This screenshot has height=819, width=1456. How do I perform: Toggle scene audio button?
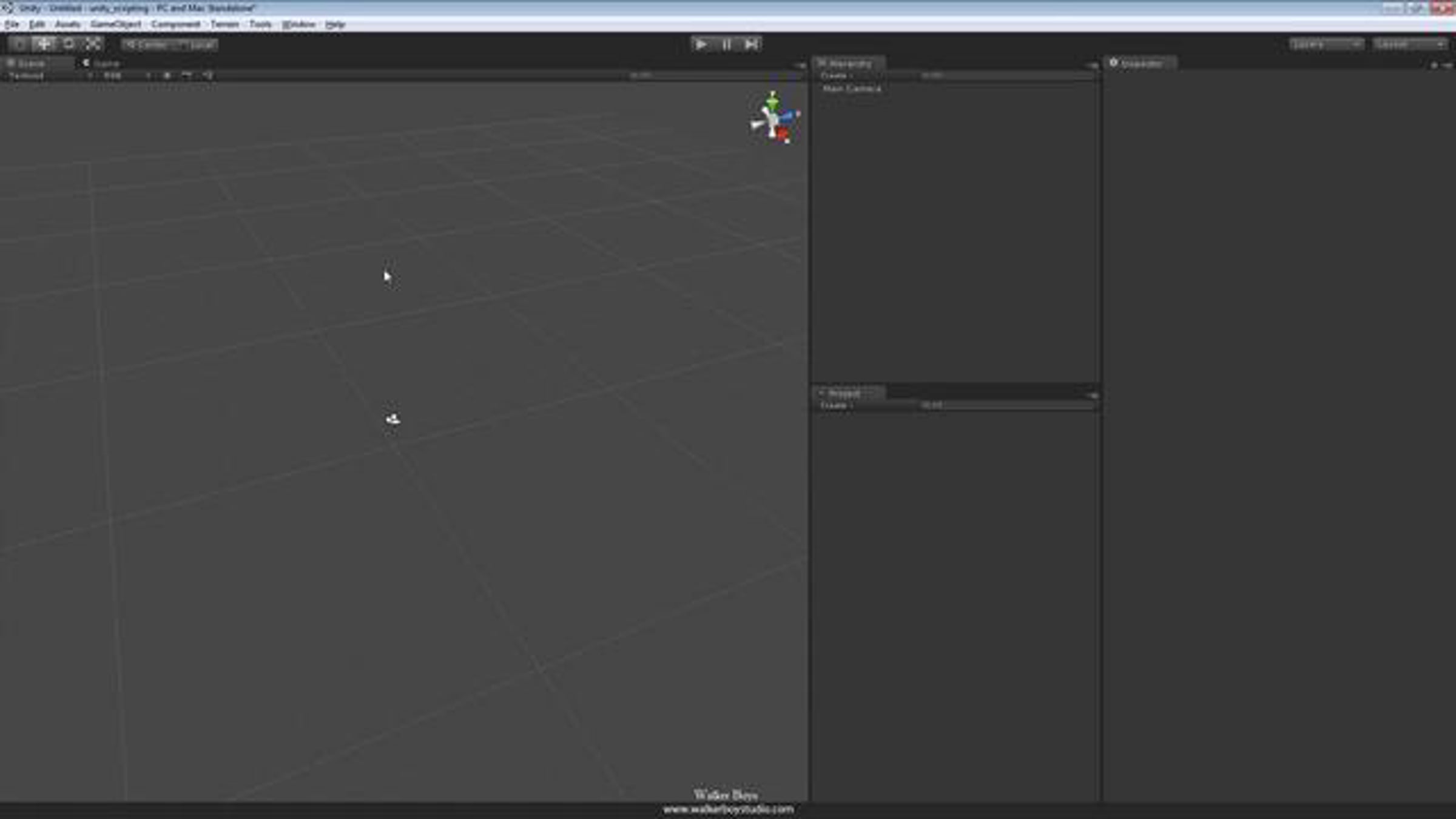[207, 76]
